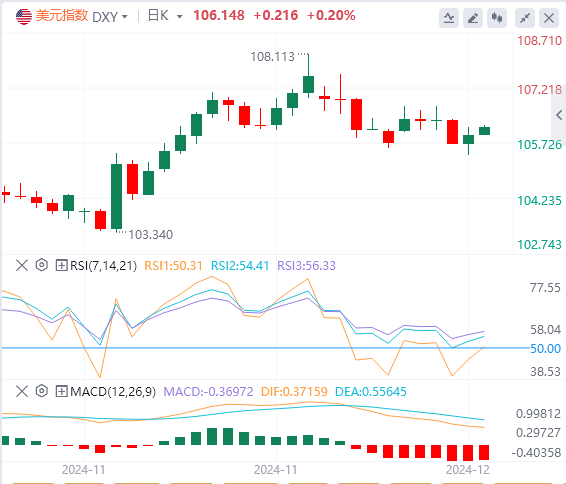566x484 pixels.
Task: Click the RSI(7,14,21) label
Action: click(103, 266)
